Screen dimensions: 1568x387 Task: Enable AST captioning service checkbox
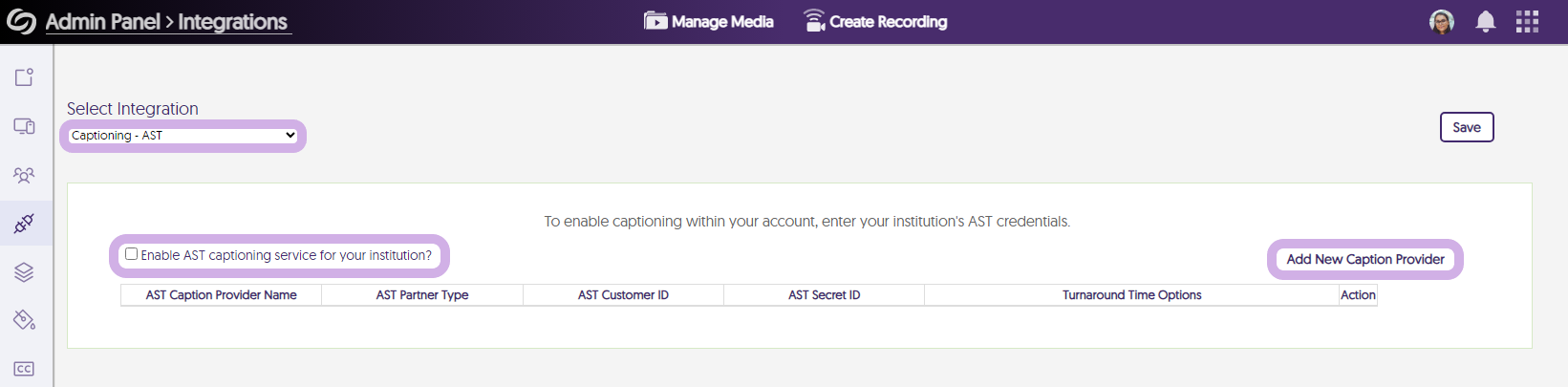coord(132,254)
